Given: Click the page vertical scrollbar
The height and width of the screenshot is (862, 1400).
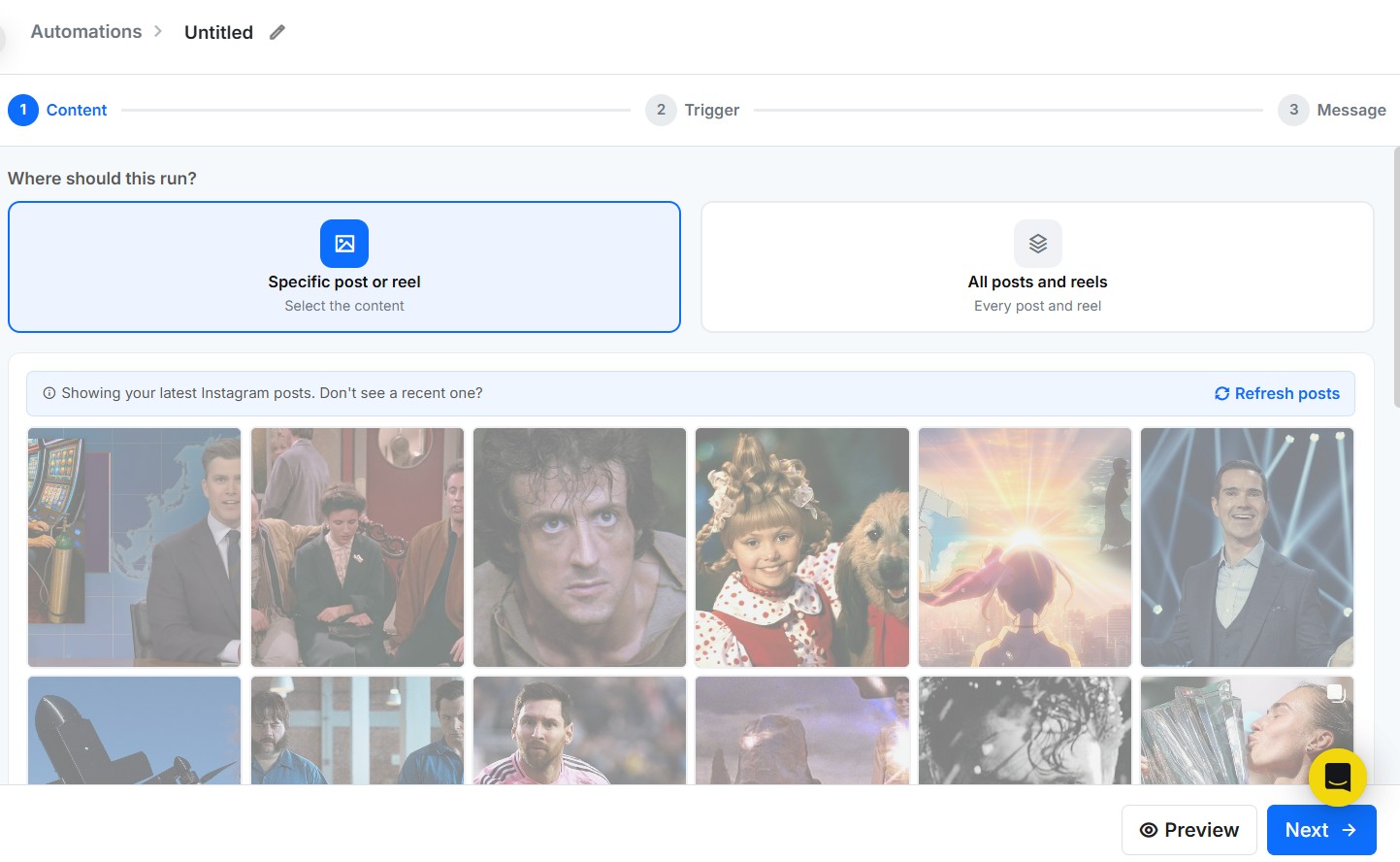Looking at the screenshot, I should [1396, 277].
